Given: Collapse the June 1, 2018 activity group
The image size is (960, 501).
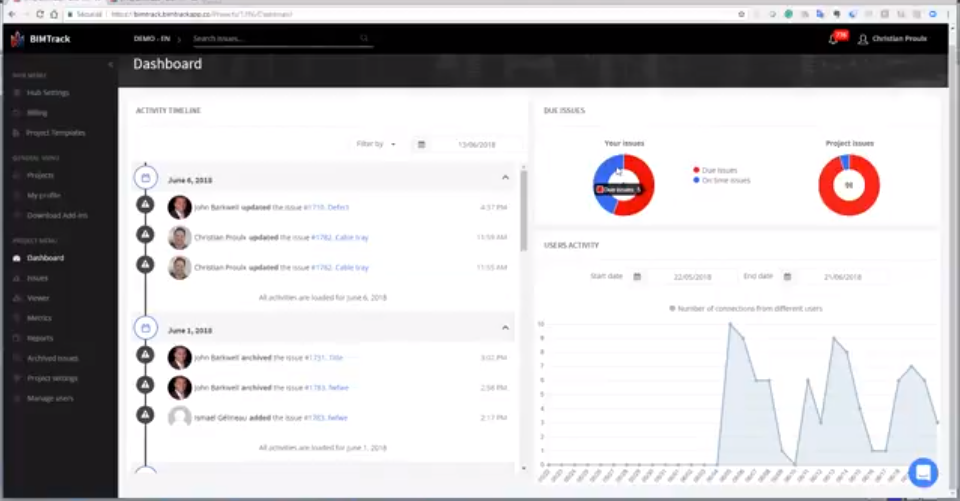Looking at the screenshot, I should point(505,328).
